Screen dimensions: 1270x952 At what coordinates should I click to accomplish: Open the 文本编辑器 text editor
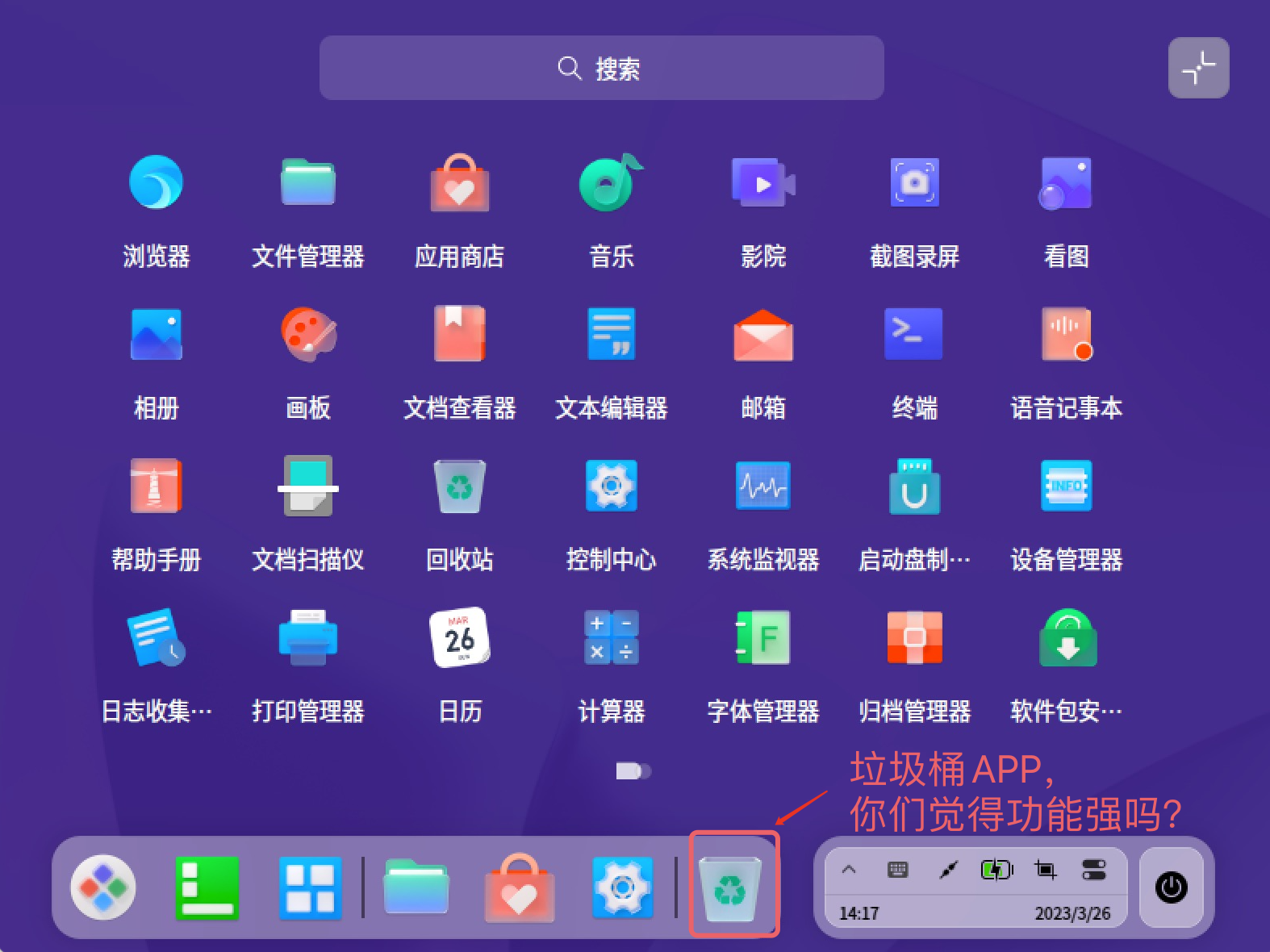[611, 334]
